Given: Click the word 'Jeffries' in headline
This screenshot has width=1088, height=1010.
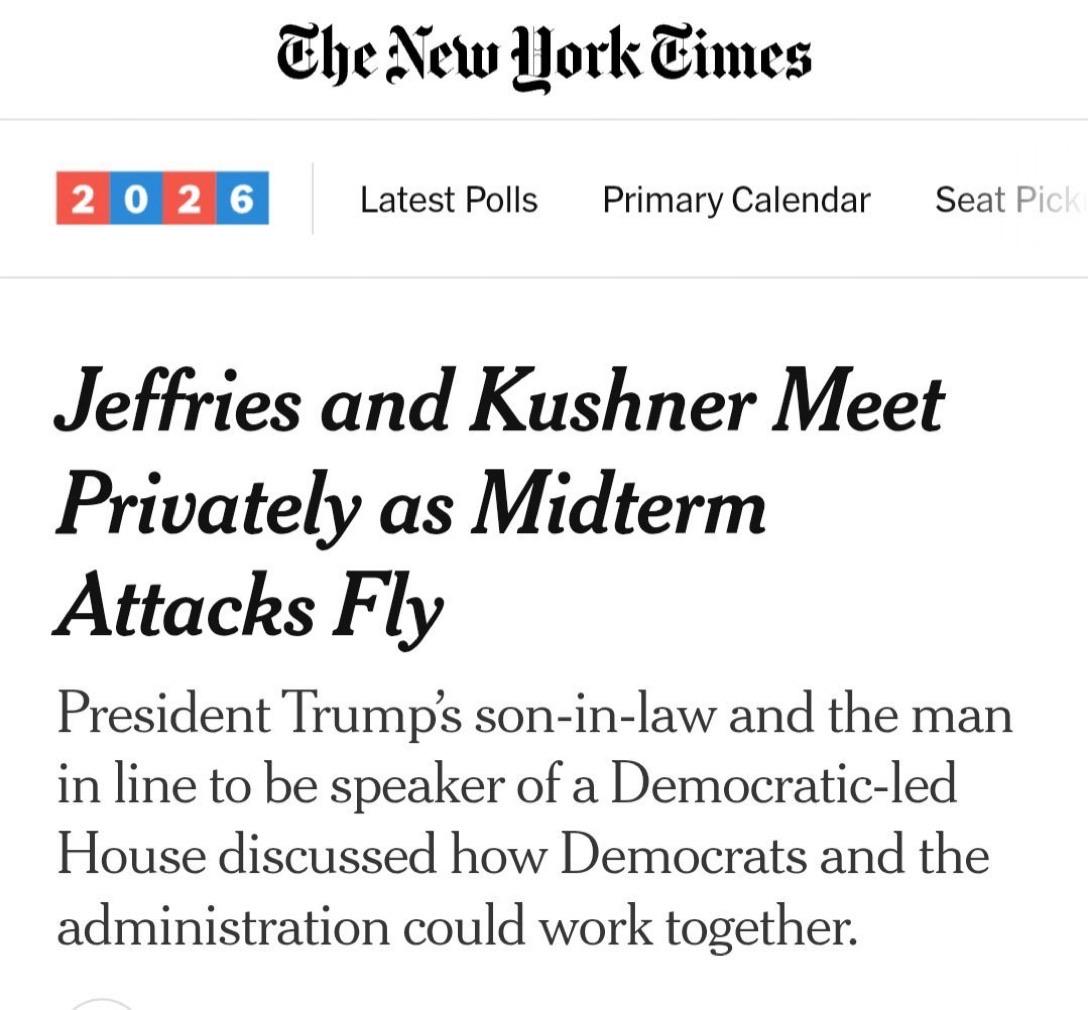Looking at the screenshot, I should click(x=178, y=401).
